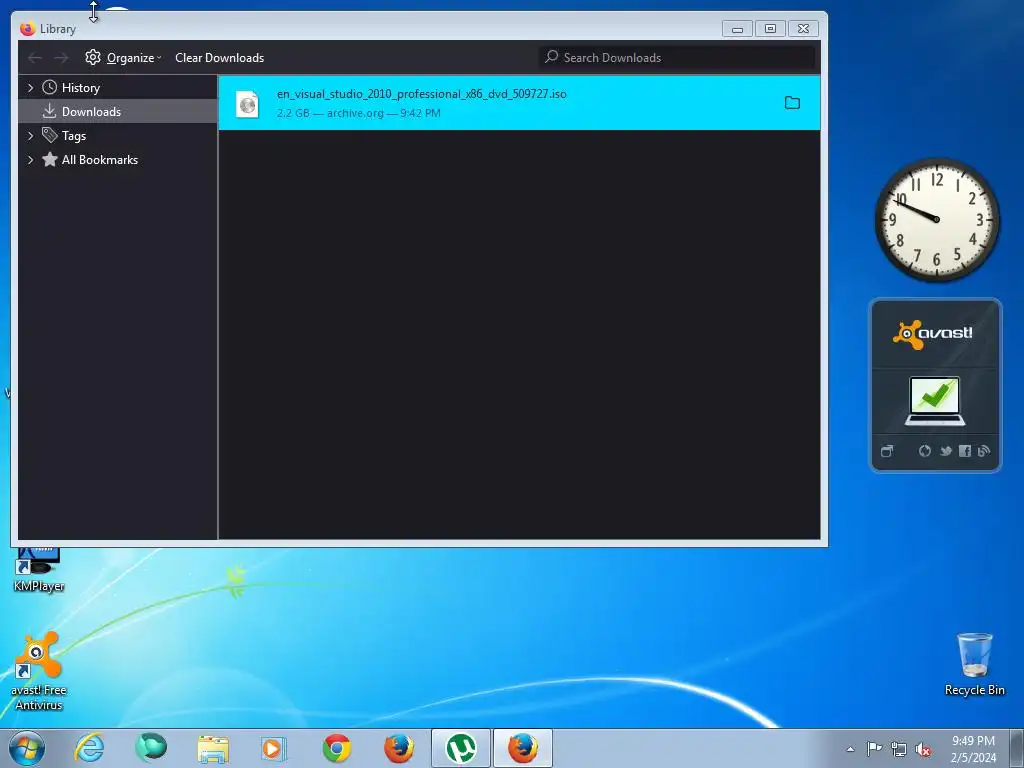The height and width of the screenshot is (768, 1024).
Task: Open the Windows Start menu
Action: point(27,748)
